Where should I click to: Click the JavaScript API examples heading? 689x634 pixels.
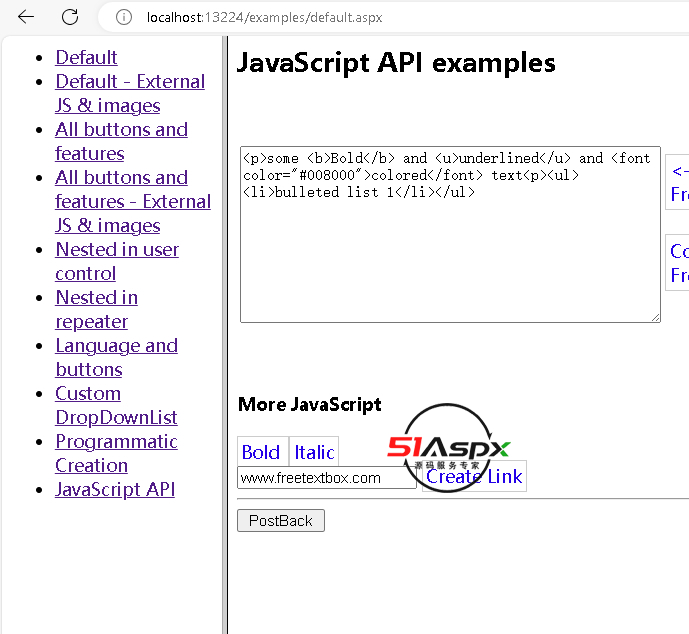click(x=396, y=63)
